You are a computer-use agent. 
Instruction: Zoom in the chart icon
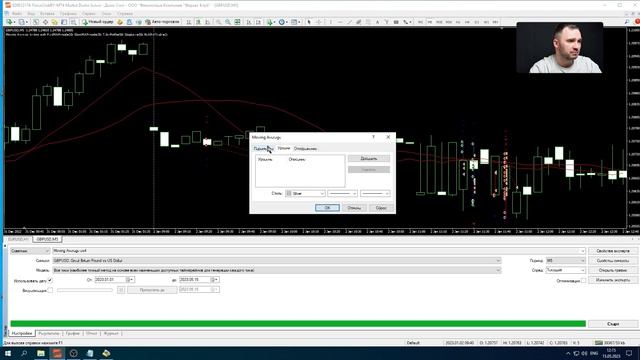(219, 22)
